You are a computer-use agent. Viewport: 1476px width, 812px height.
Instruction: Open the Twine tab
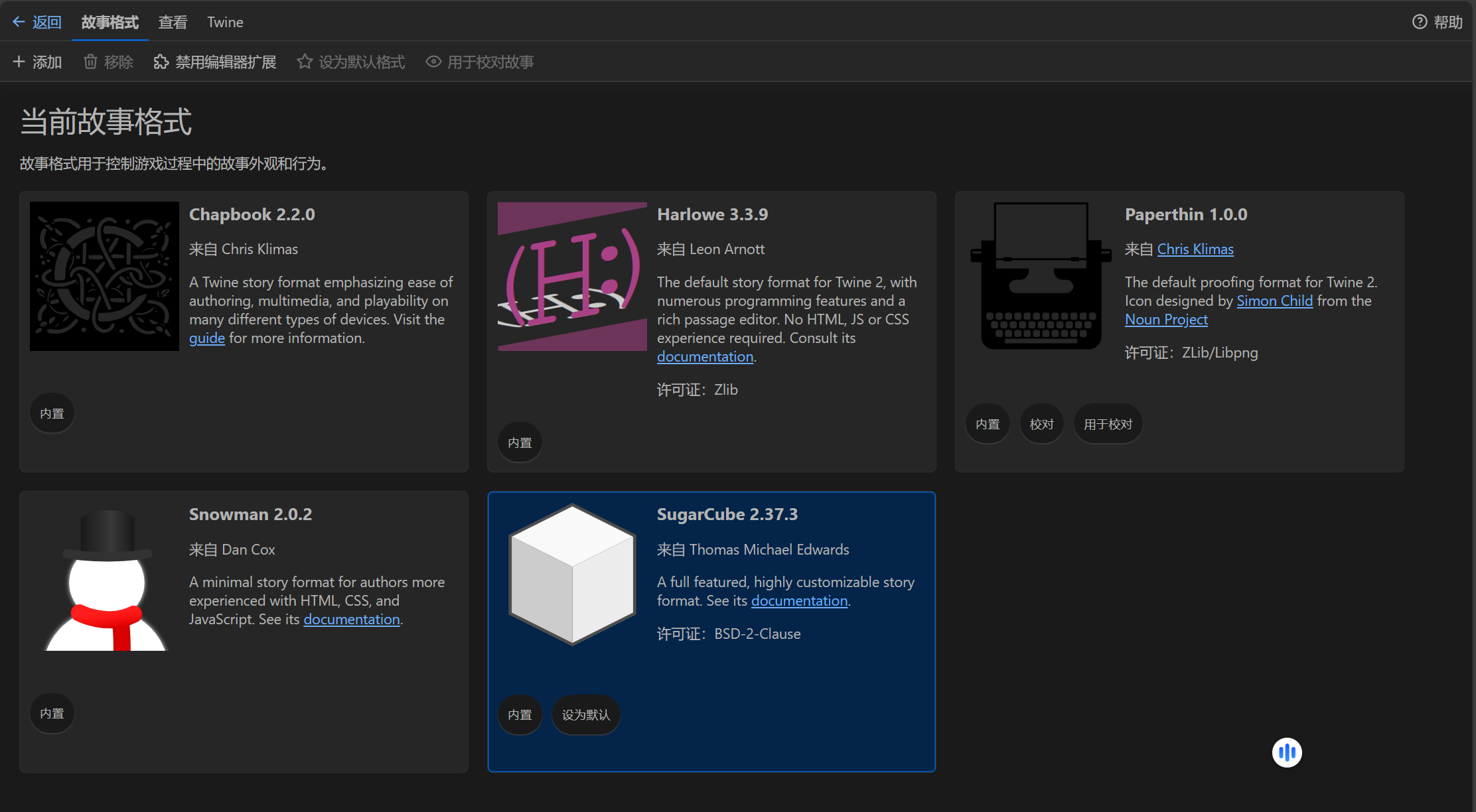point(225,22)
